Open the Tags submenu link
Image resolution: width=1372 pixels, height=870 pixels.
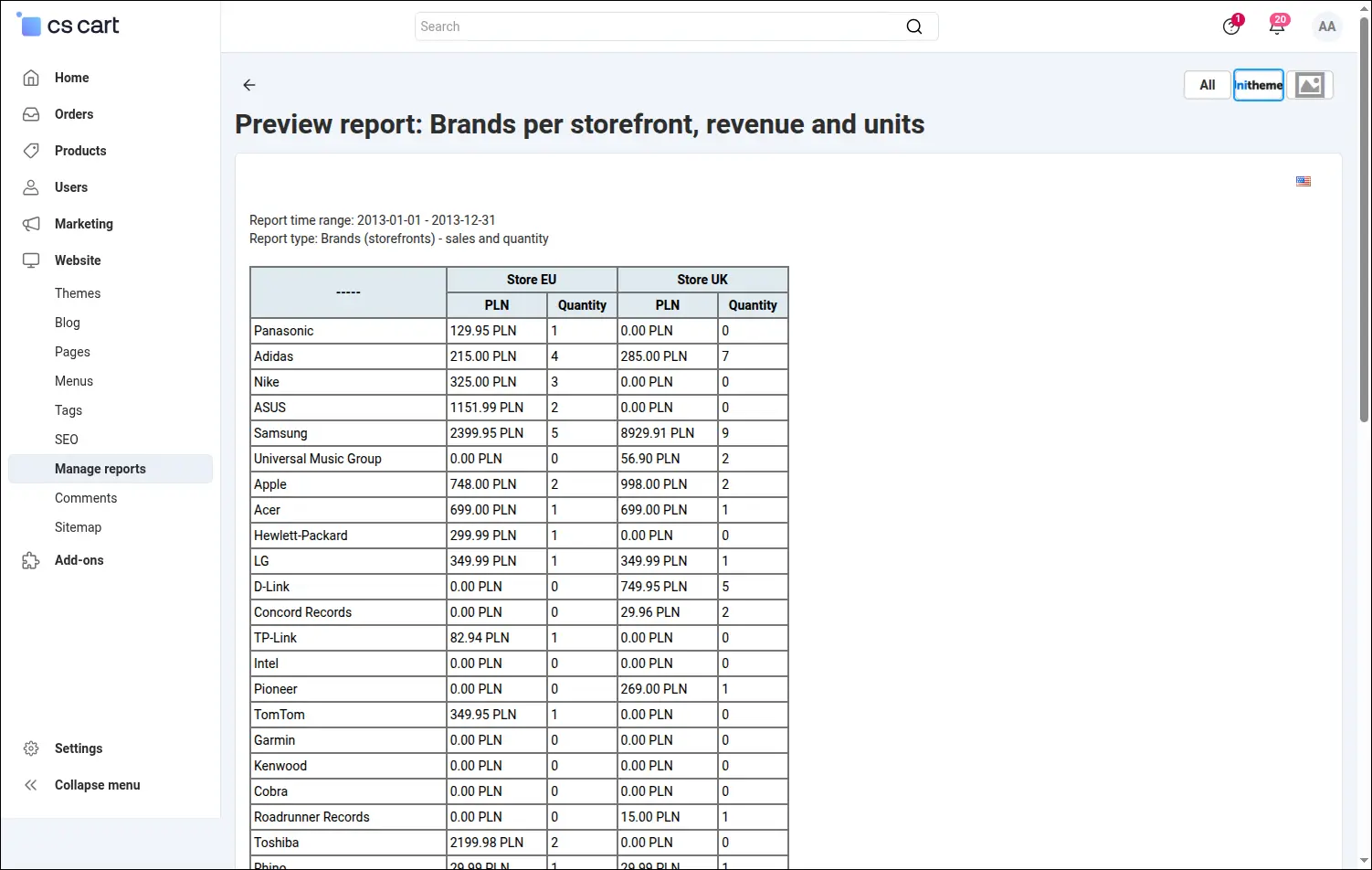pos(69,410)
